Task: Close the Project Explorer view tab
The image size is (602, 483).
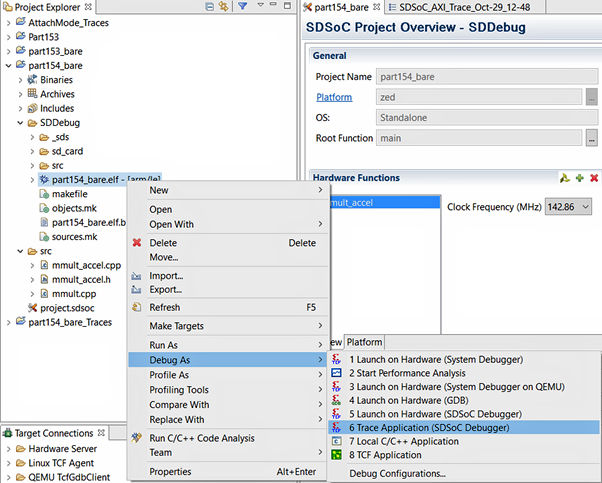Action: (88, 7)
